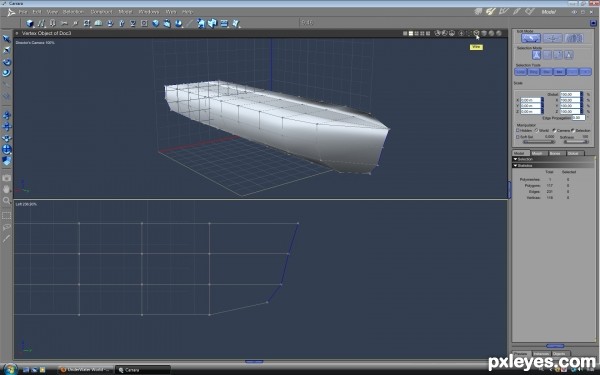Click the first Edit Mode button
Viewport: 600px width, 375px height.
click(531, 38)
